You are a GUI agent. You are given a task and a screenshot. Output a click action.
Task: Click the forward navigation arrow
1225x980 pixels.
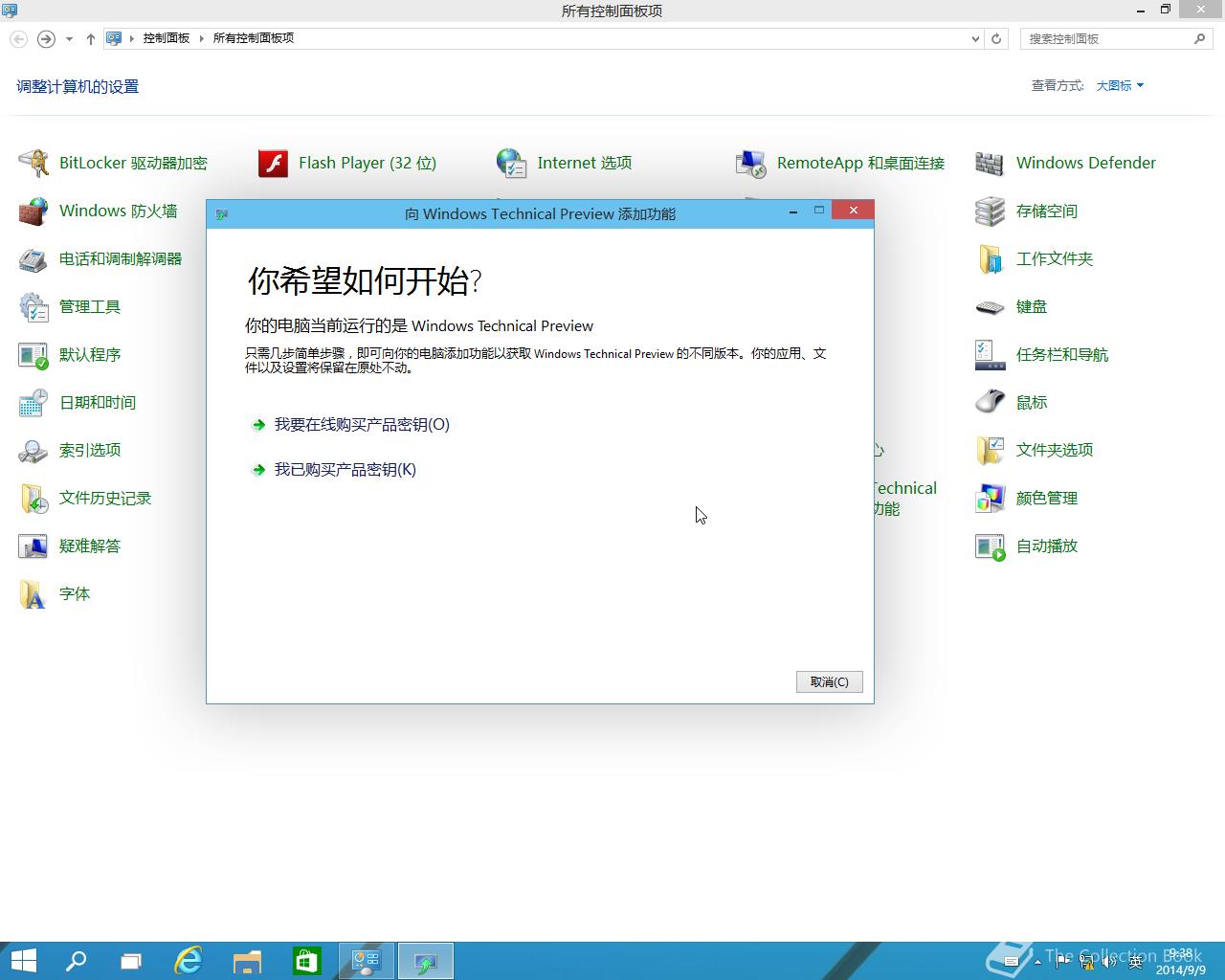pos(46,39)
